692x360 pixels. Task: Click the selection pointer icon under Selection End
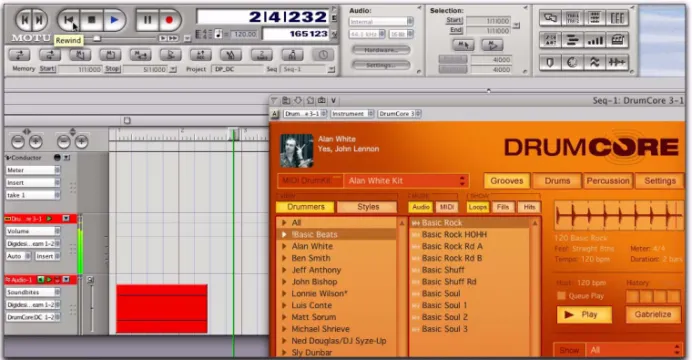[463, 45]
